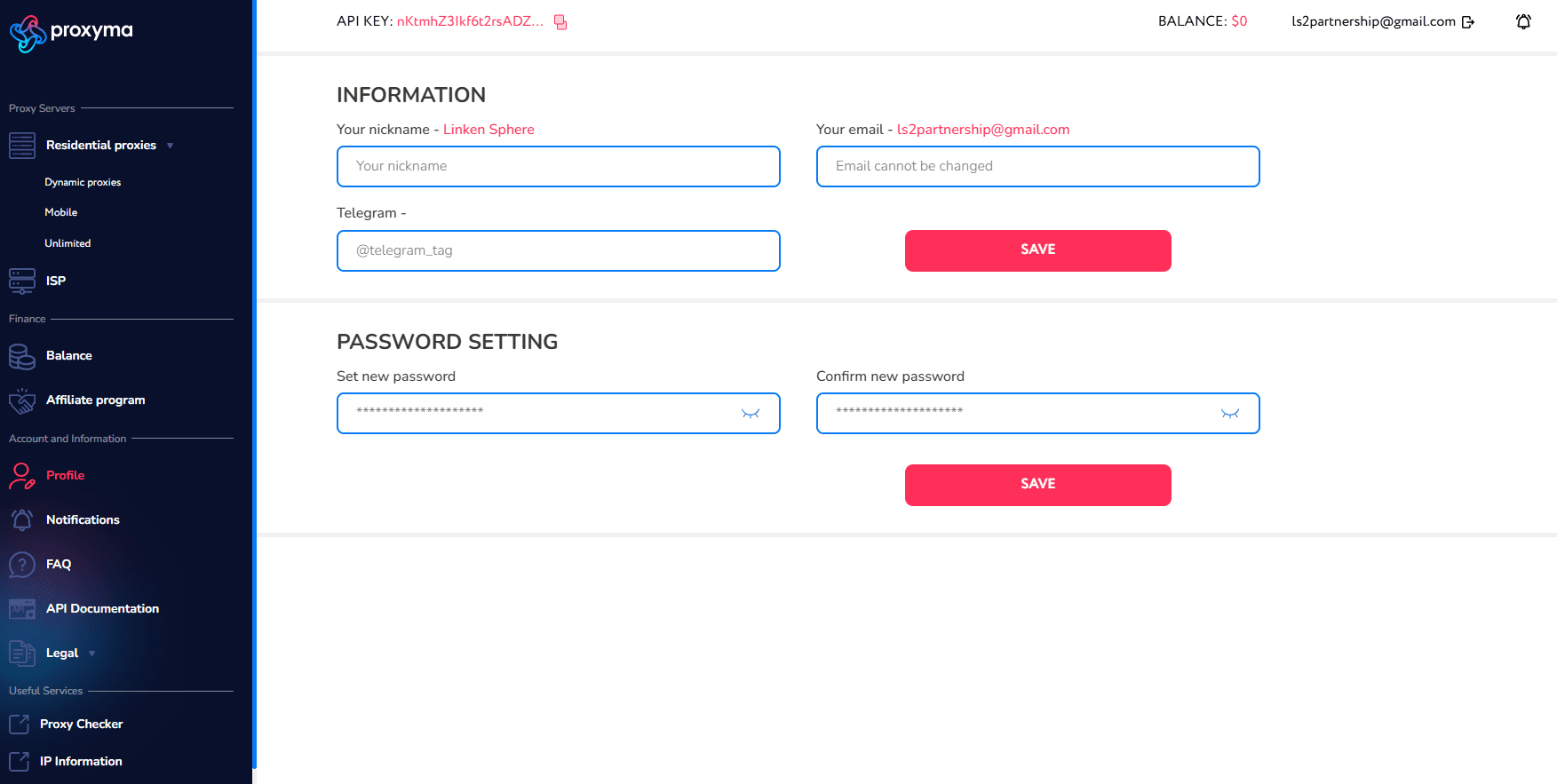
Task: Save the new password
Action: pos(1037,485)
